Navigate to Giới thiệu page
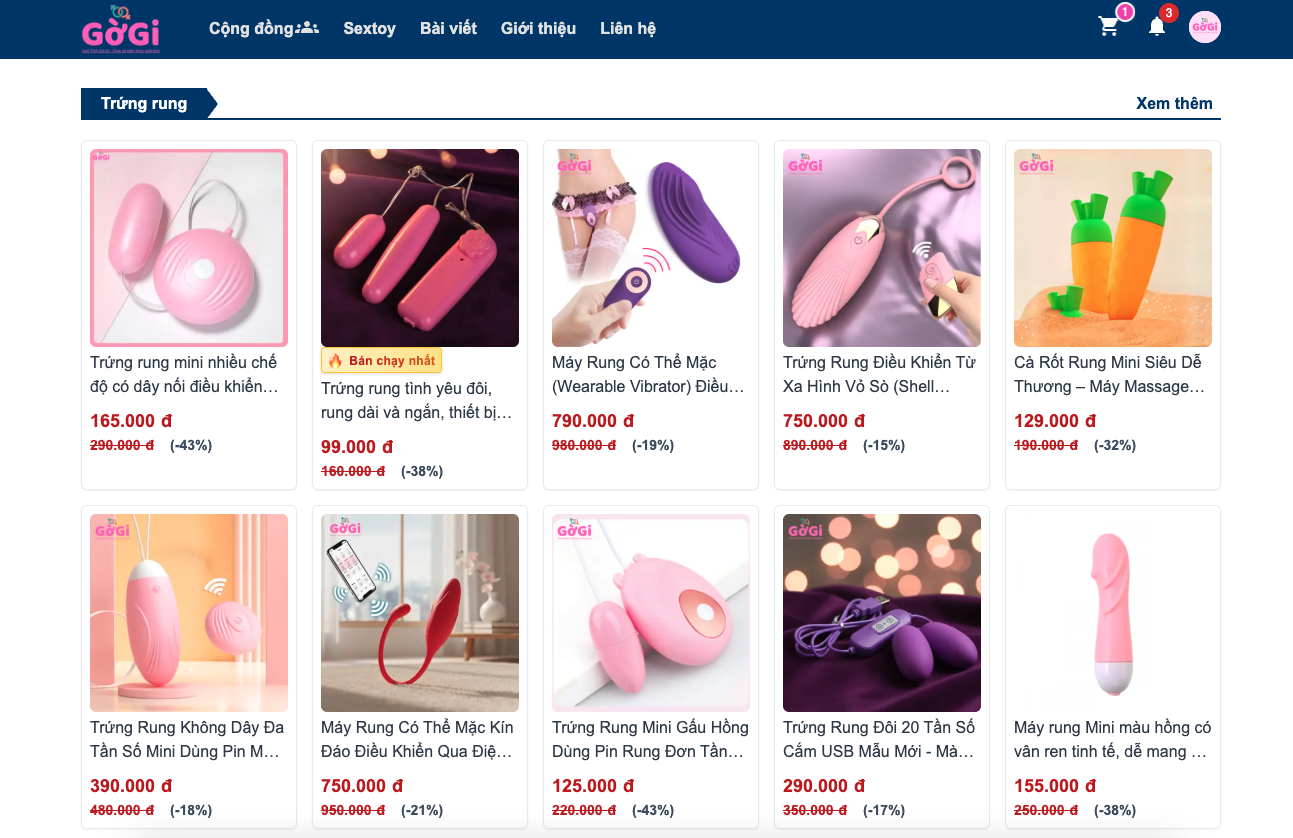 [x=538, y=28]
